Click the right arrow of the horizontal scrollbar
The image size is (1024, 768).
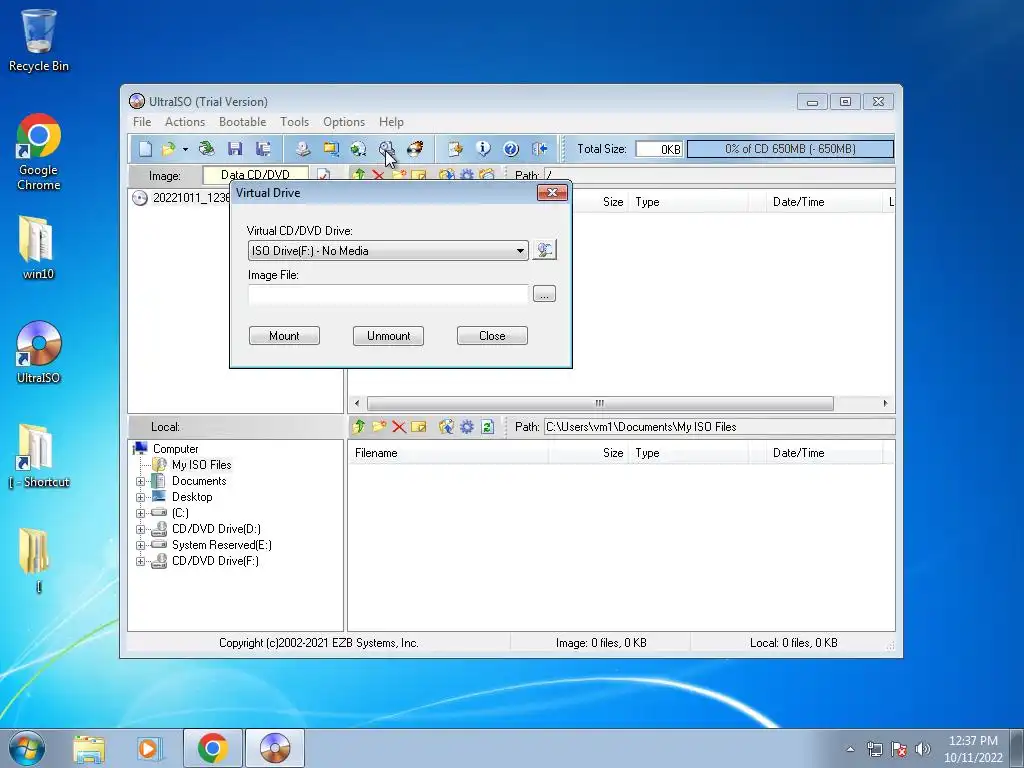click(x=886, y=404)
